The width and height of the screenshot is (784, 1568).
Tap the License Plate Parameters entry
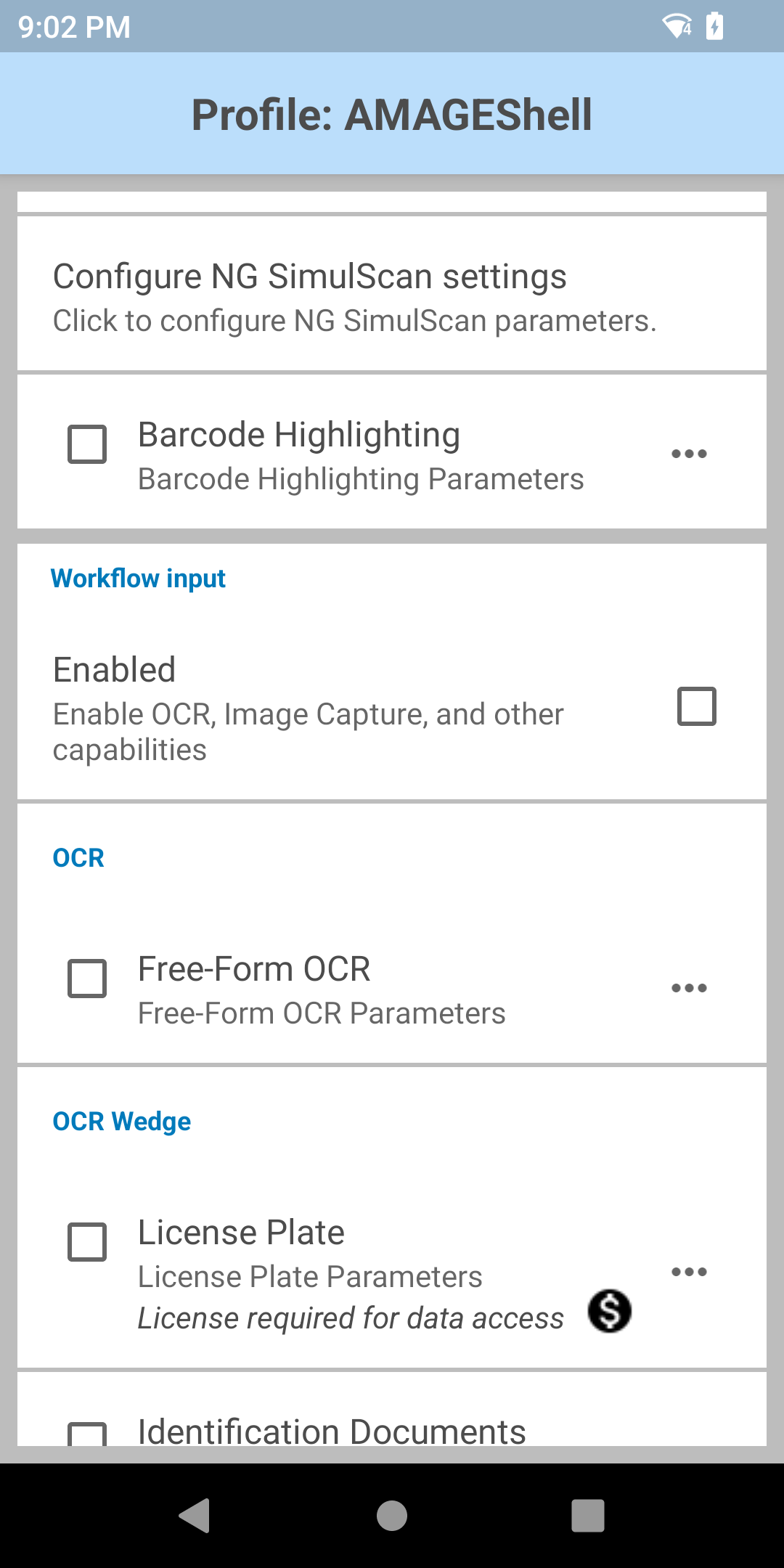point(310,1277)
